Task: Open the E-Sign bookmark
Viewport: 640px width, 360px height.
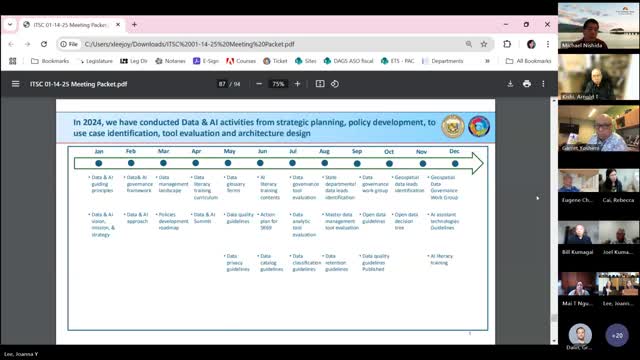Action: click(x=206, y=61)
